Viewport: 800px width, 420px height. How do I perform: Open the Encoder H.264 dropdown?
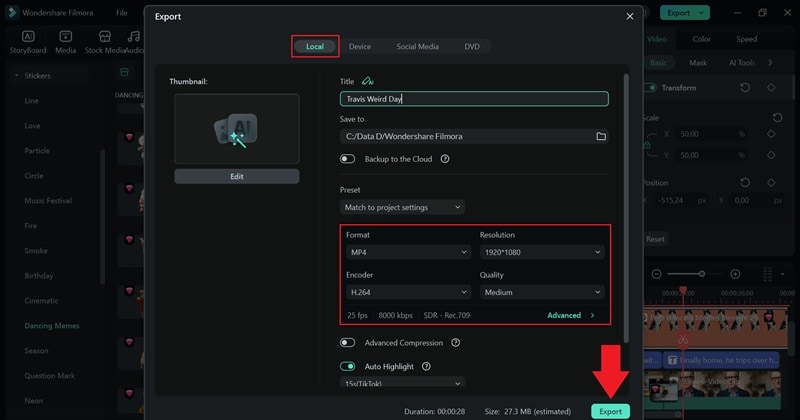[x=408, y=292]
